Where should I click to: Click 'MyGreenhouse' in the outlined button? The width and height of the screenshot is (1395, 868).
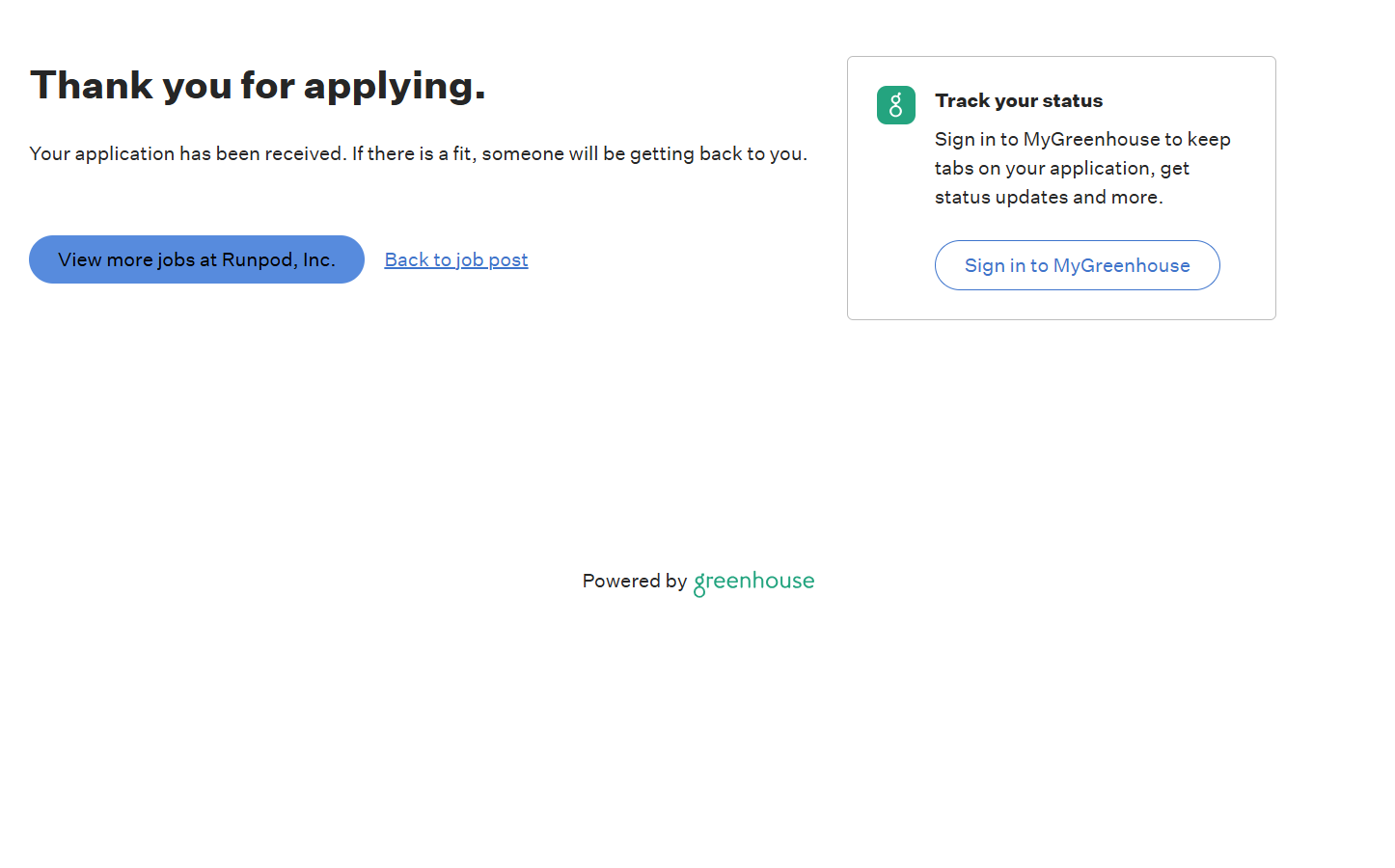pos(1121,265)
